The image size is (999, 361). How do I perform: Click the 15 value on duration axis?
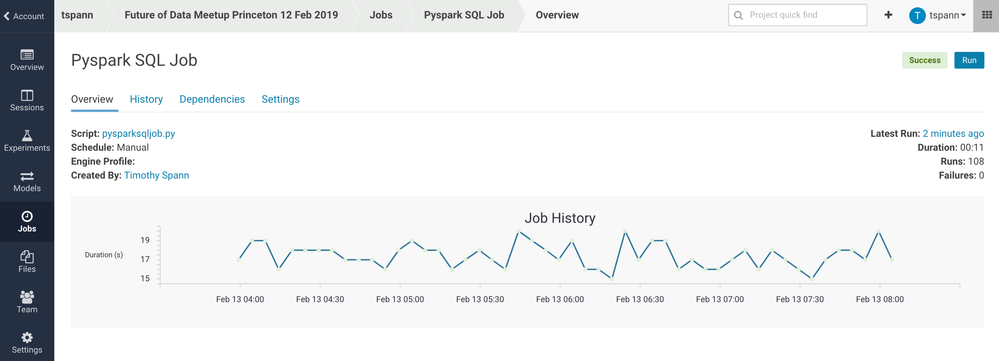point(145,278)
